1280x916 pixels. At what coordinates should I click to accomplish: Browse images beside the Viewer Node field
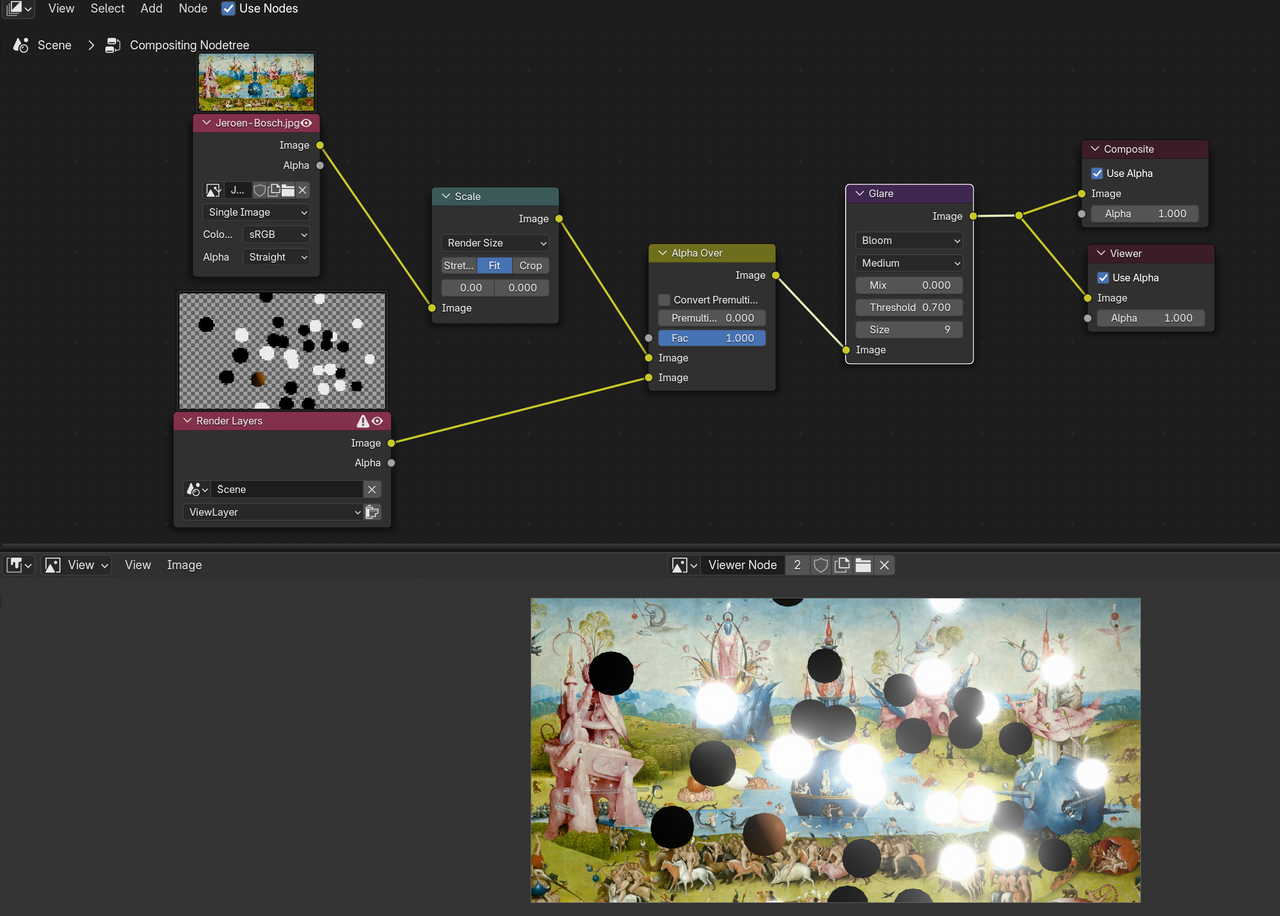click(x=684, y=565)
